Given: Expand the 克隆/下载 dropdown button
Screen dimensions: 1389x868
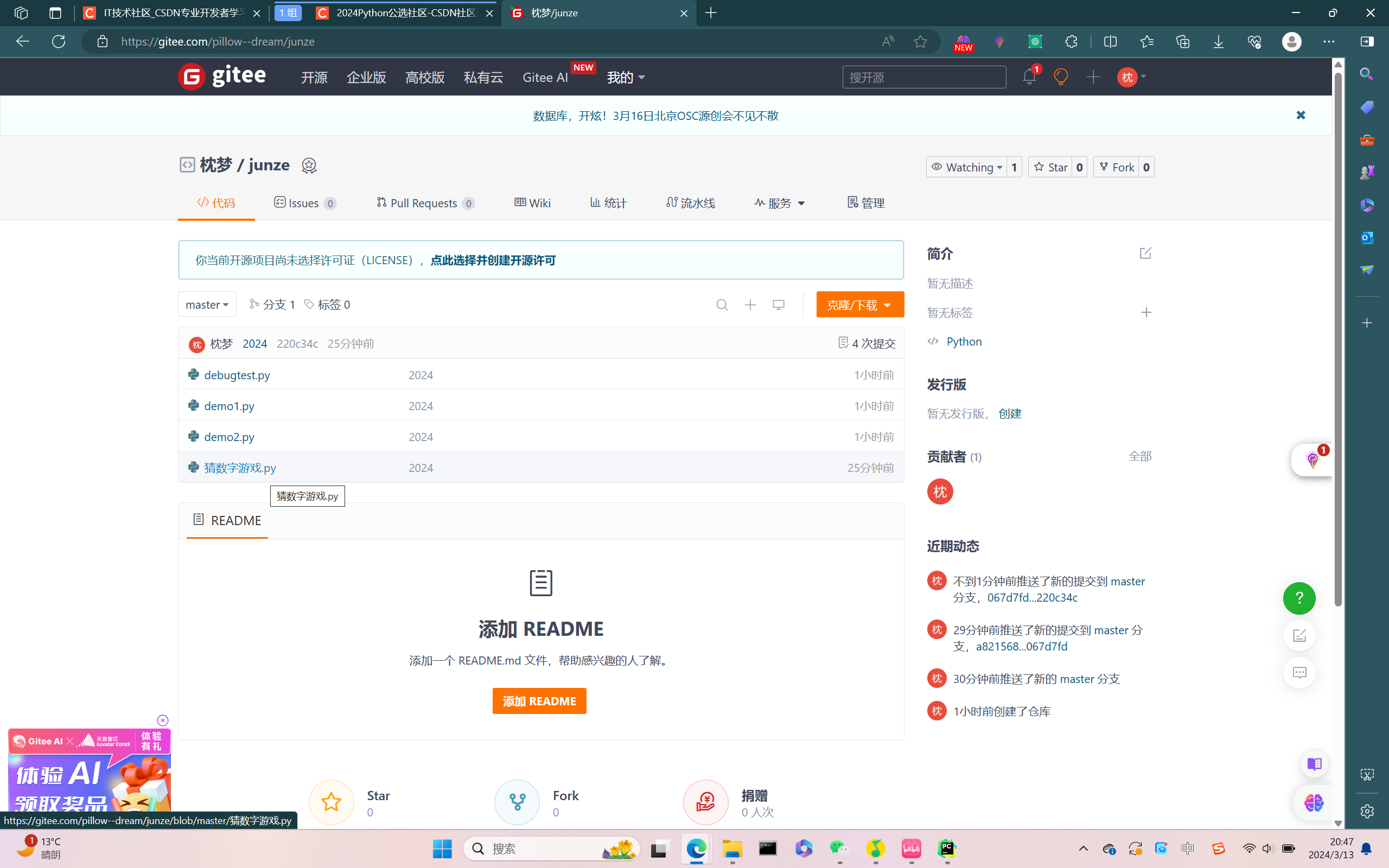Looking at the screenshot, I should coord(859,305).
